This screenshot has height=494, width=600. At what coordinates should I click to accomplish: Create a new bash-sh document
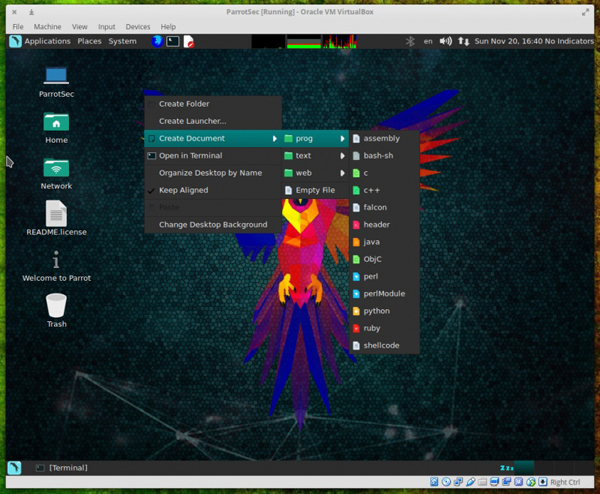coord(385,156)
